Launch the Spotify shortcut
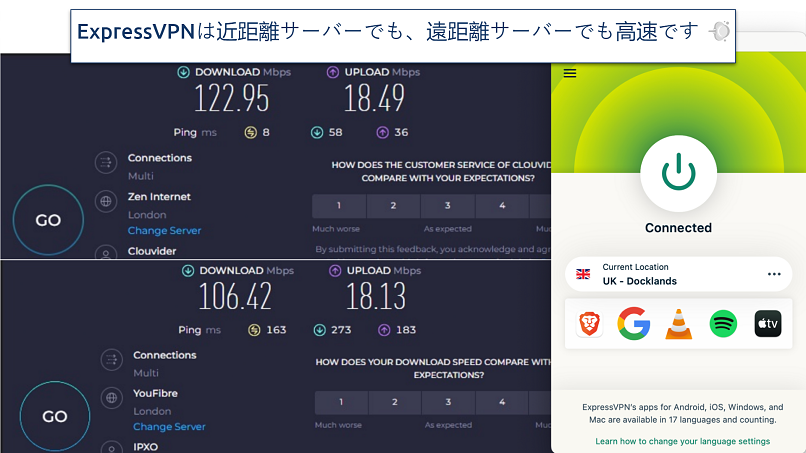Screen dimensions: 806x453 tap(723, 324)
